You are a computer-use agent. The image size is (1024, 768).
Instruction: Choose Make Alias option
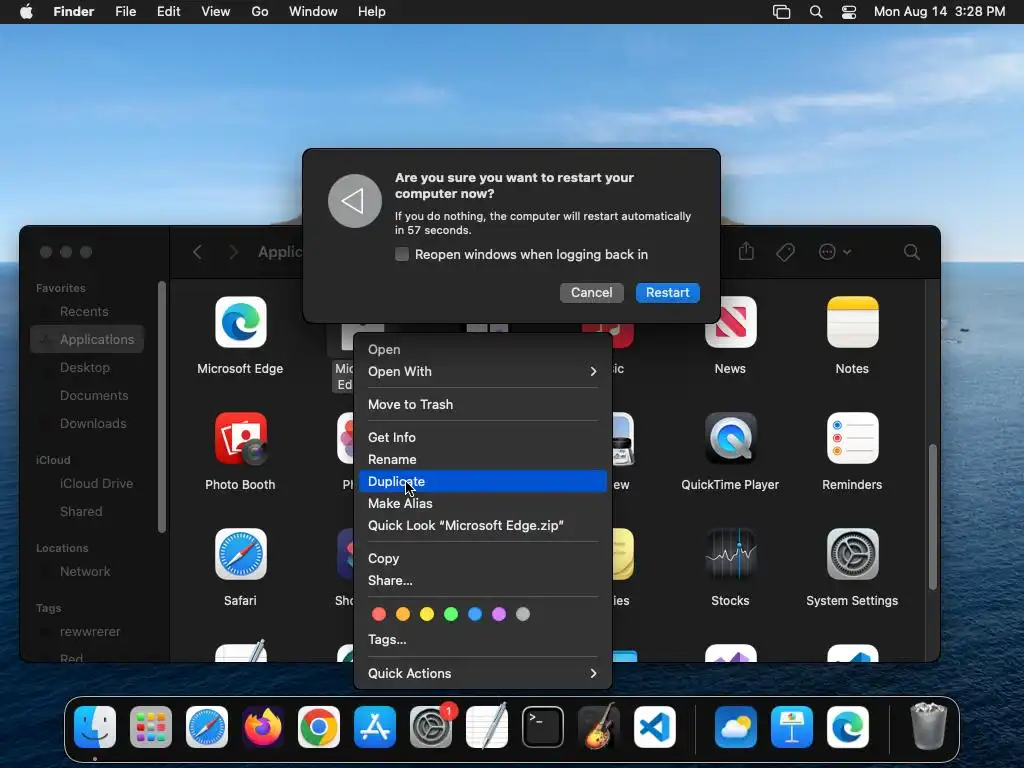tap(483, 504)
